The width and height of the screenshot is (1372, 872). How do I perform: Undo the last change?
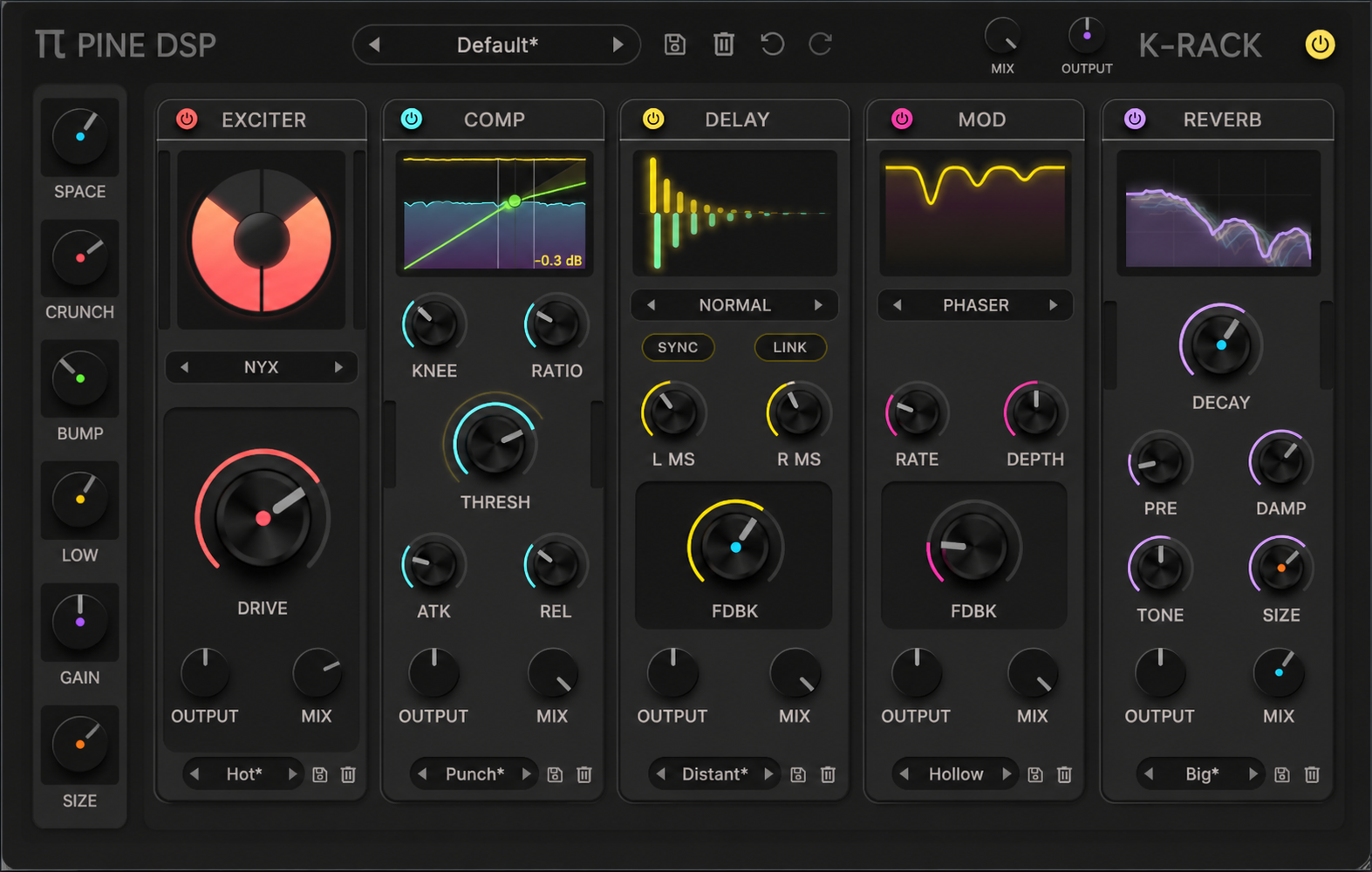click(x=772, y=44)
